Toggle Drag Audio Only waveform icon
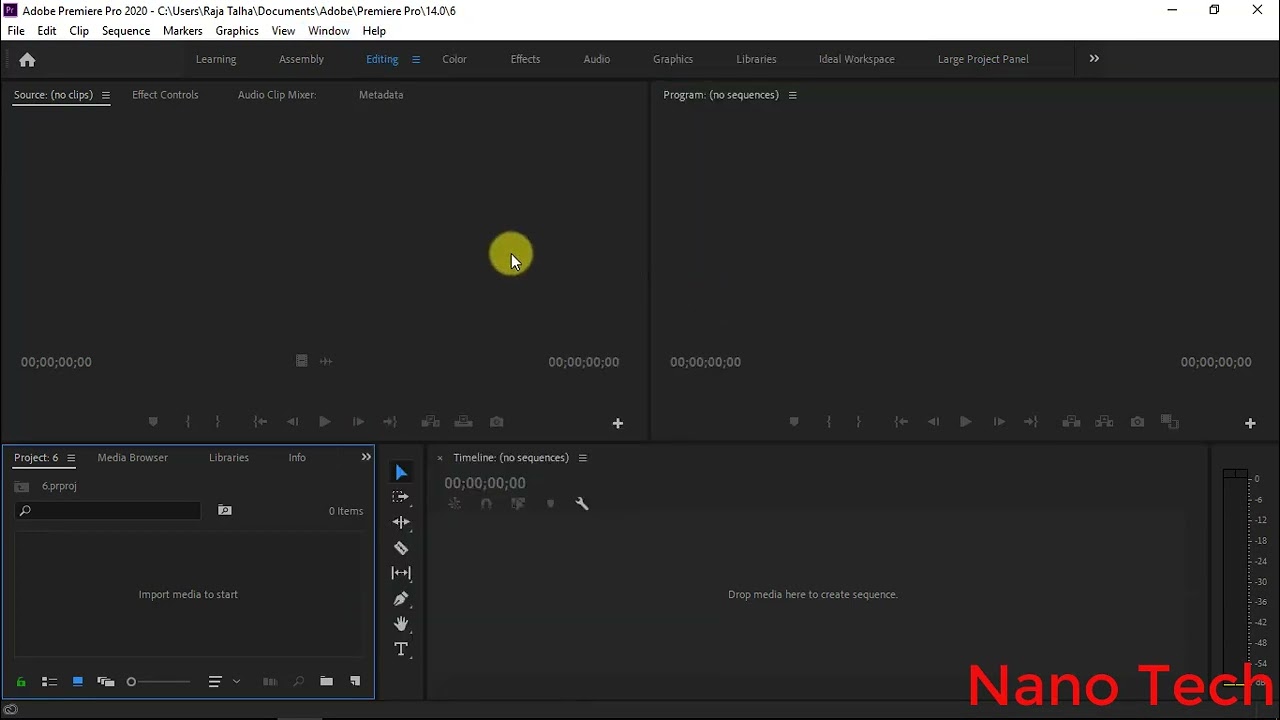Image resolution: width=1280 pixels, height=720 pixels. coord(326,361)
